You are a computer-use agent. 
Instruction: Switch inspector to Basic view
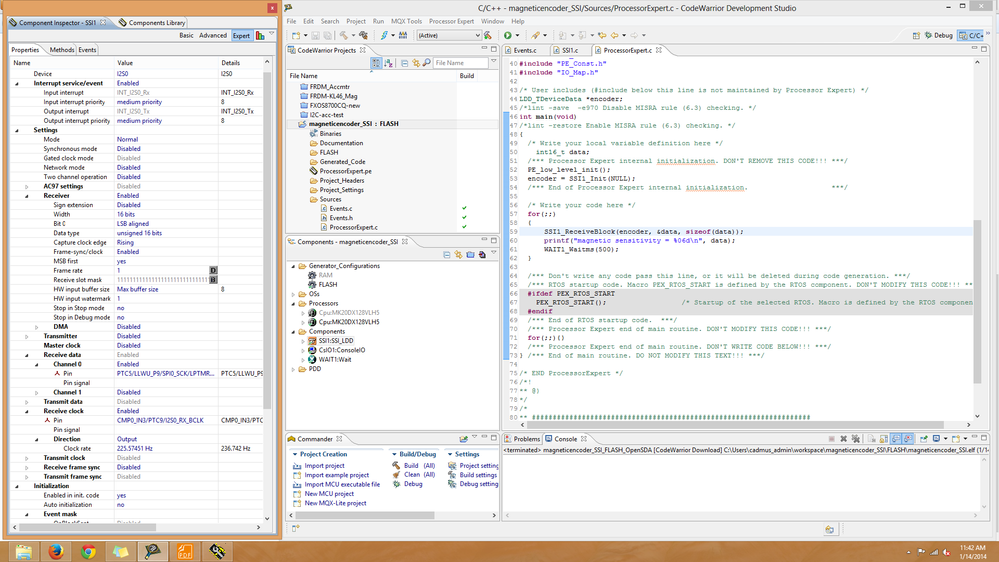186,35
